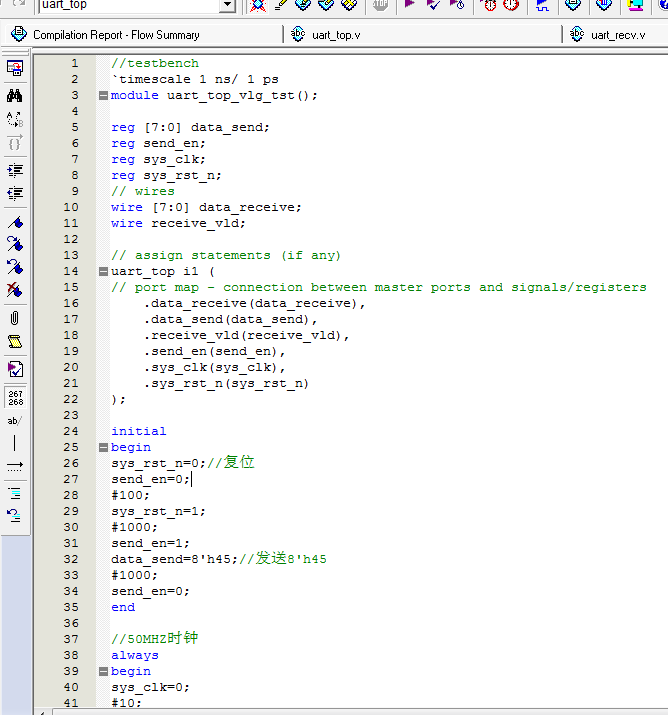Click the purple Start Compilation arrow
Image resolution: width=668 pixels, height=715 pixels.
(410, 5)
